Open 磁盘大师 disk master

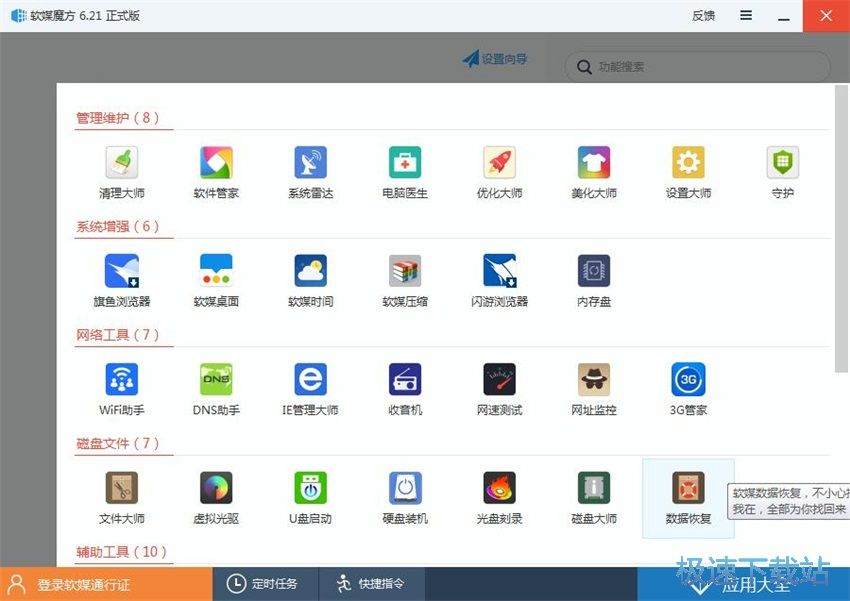pos(594,497)
